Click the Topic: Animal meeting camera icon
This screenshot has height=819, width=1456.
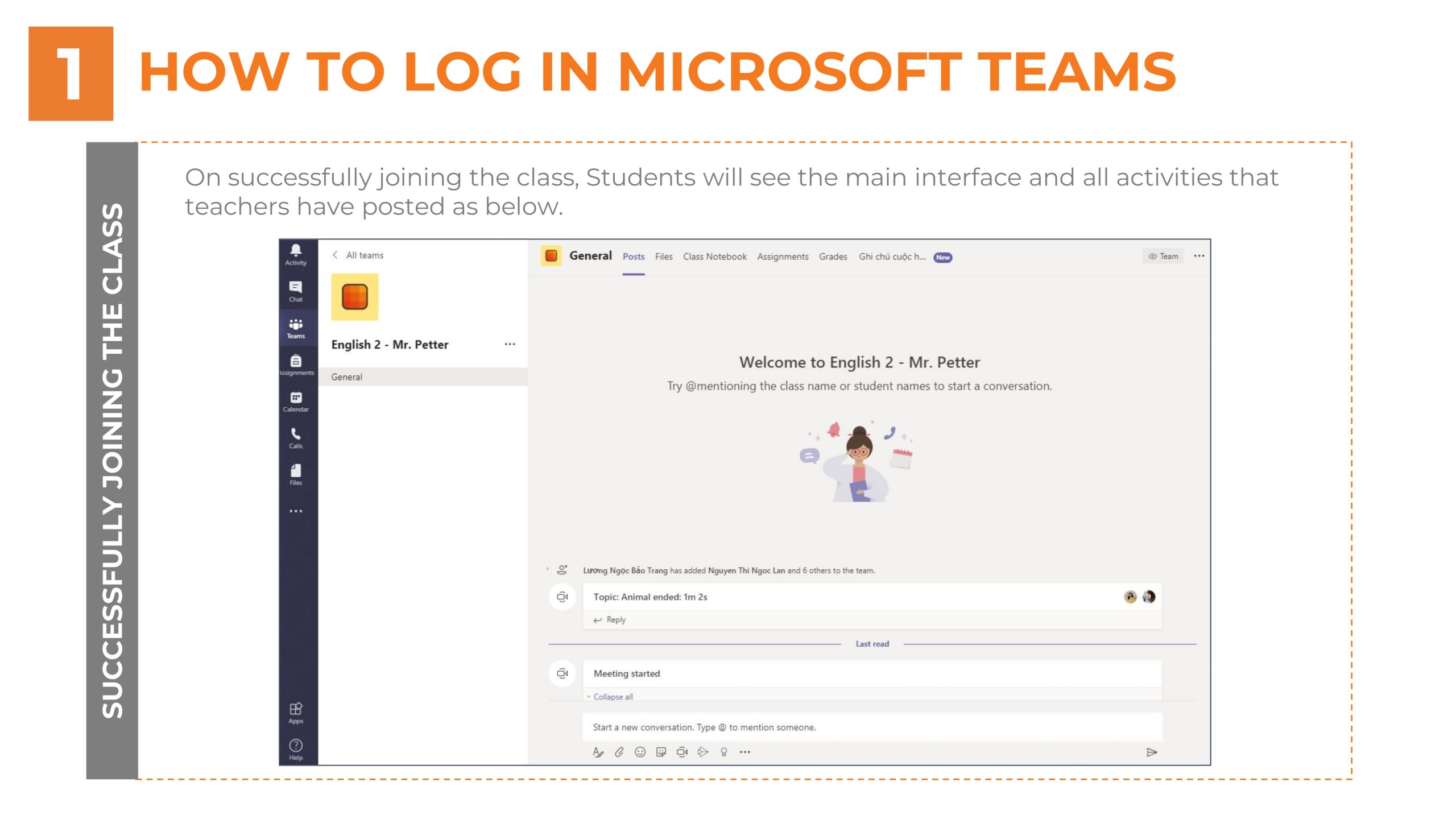tap(562, 597)
